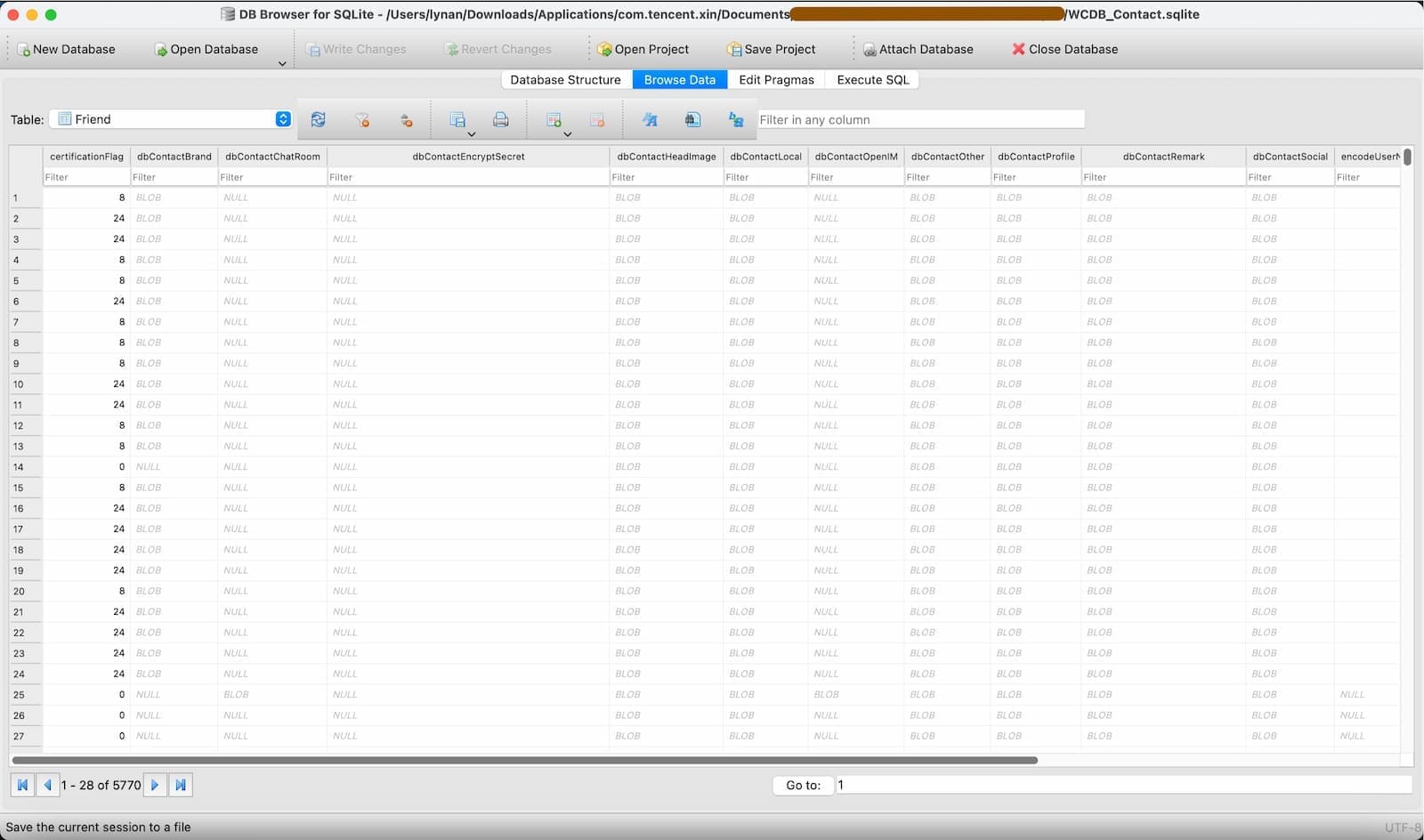Click the print table icon

(501, 119)
